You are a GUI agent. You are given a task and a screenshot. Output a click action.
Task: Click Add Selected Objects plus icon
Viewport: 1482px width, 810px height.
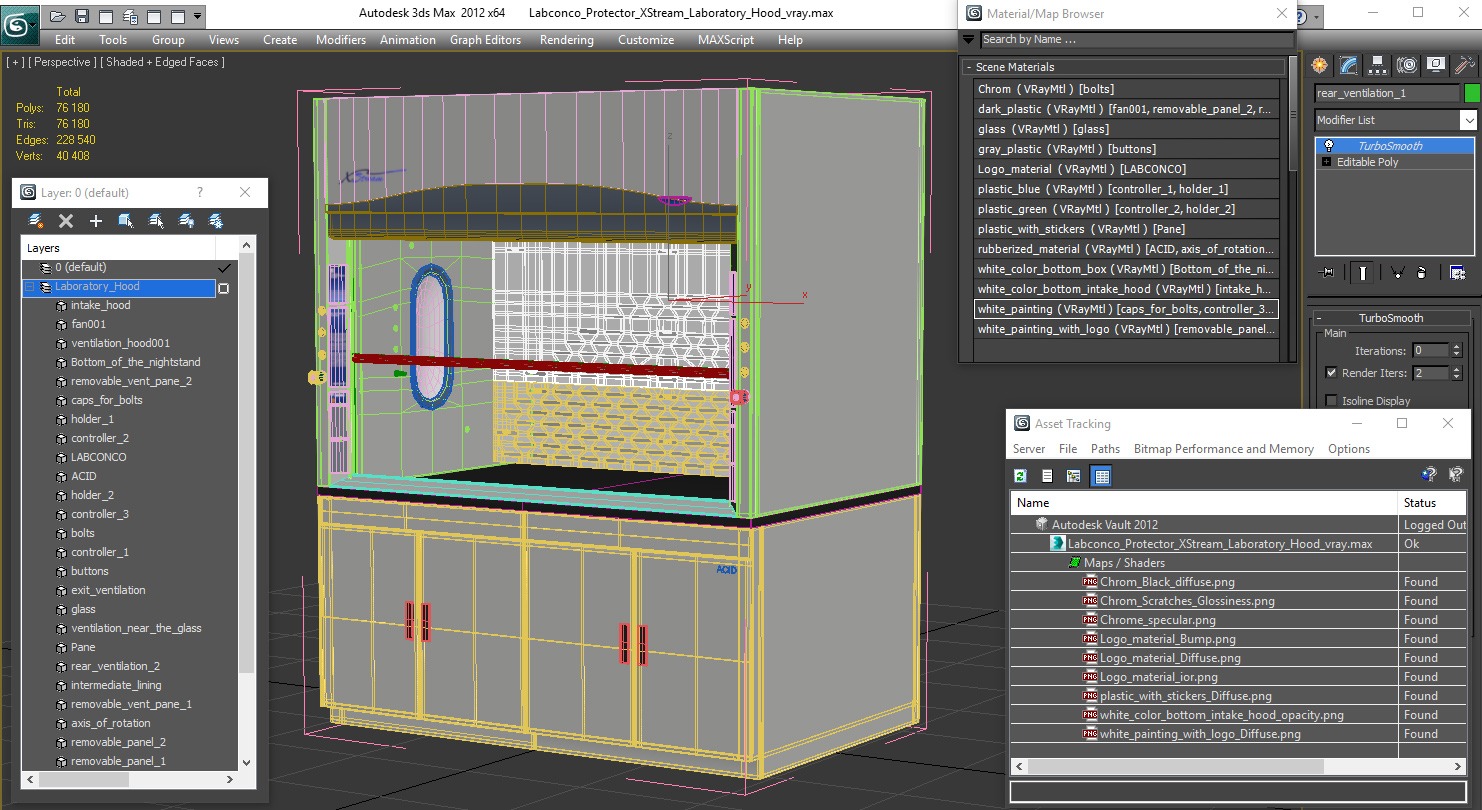(x=96, y=221)
